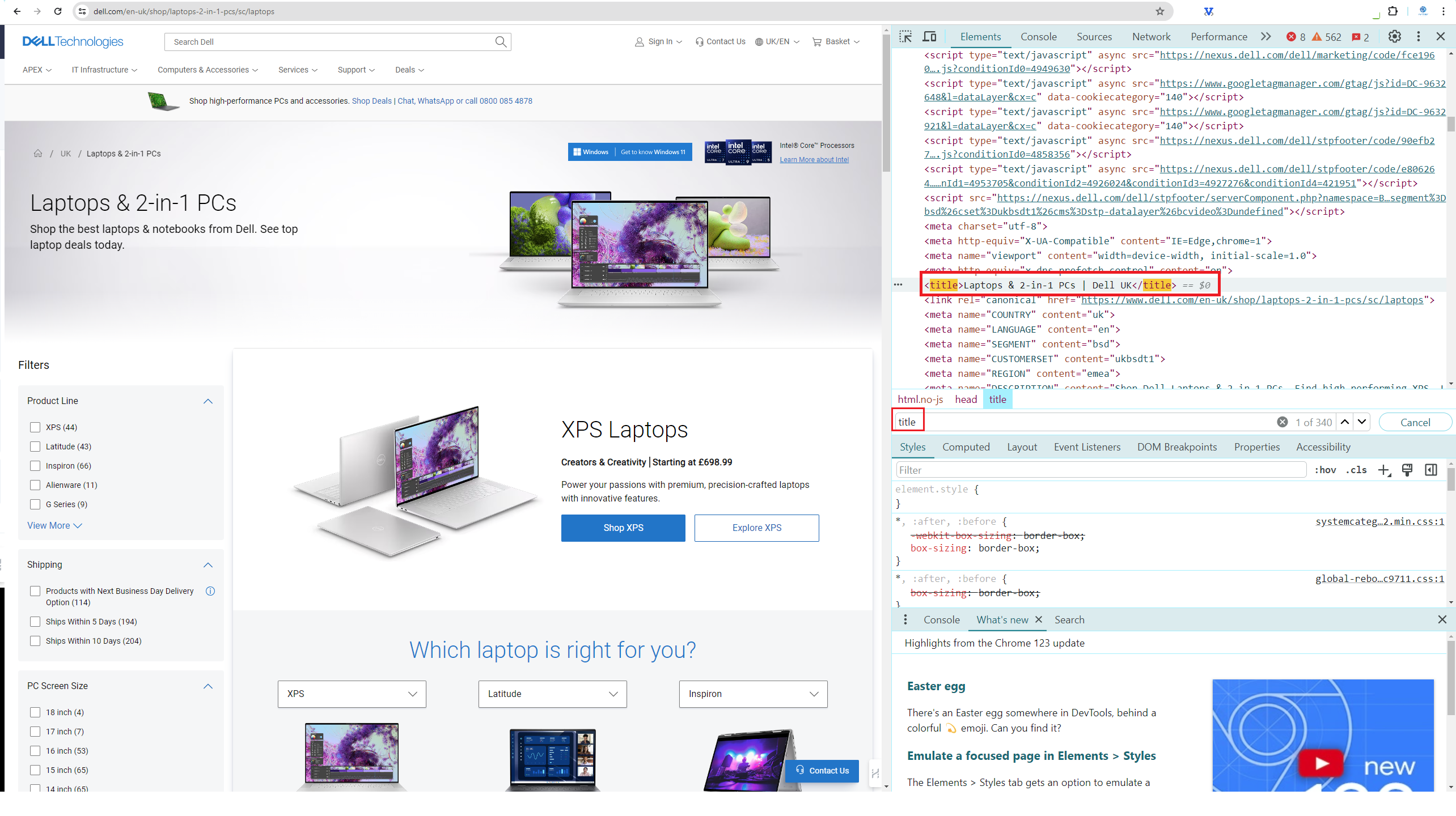
Task: Open the drawer three-dot menu
Action: (905, 620)
